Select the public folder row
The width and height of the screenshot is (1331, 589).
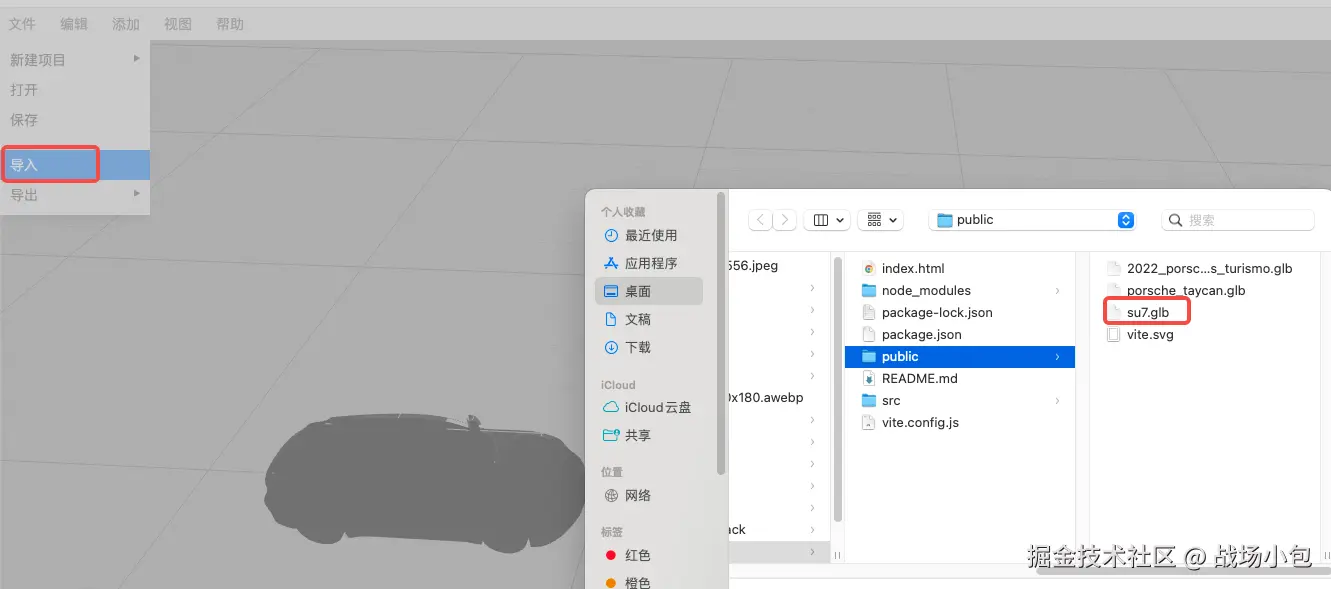tap(960, 356)
